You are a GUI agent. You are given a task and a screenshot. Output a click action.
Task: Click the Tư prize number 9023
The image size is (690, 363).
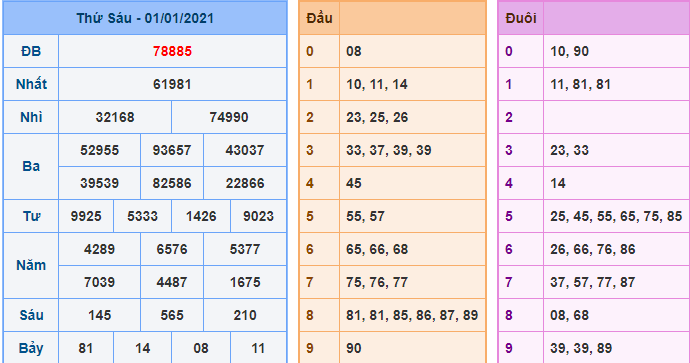258,216
